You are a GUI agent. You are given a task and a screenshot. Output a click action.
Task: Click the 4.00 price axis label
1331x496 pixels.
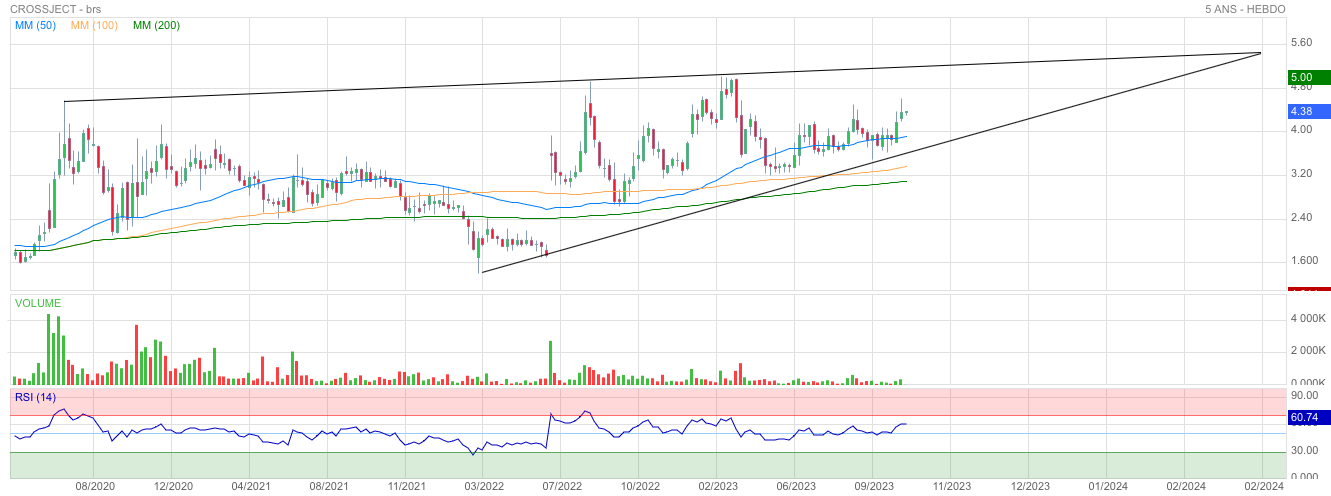pos(1301,130)
